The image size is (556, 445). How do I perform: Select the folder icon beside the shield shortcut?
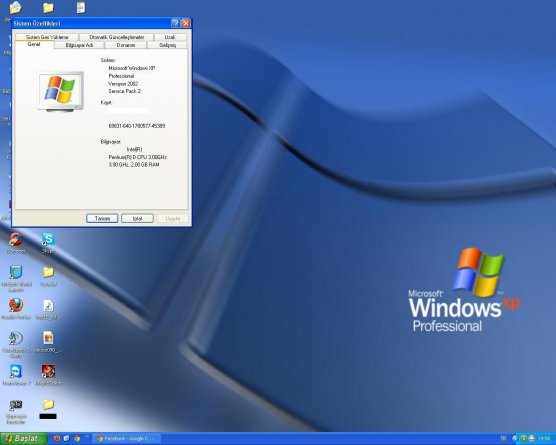(48, 272)
